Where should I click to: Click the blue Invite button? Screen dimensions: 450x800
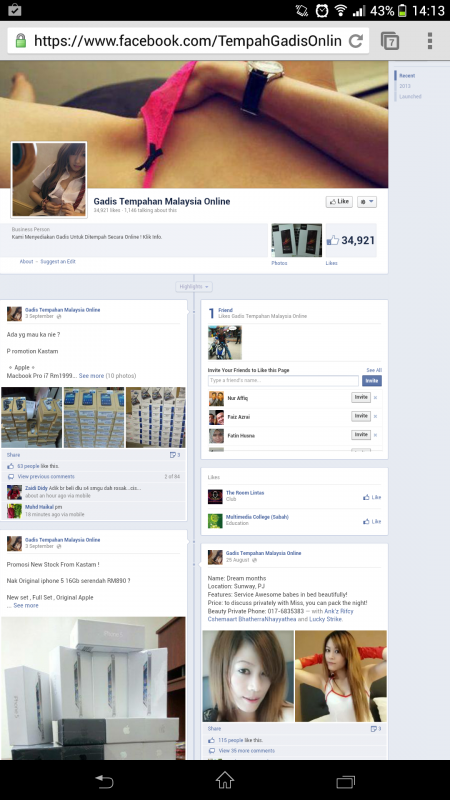click(372, 381)
